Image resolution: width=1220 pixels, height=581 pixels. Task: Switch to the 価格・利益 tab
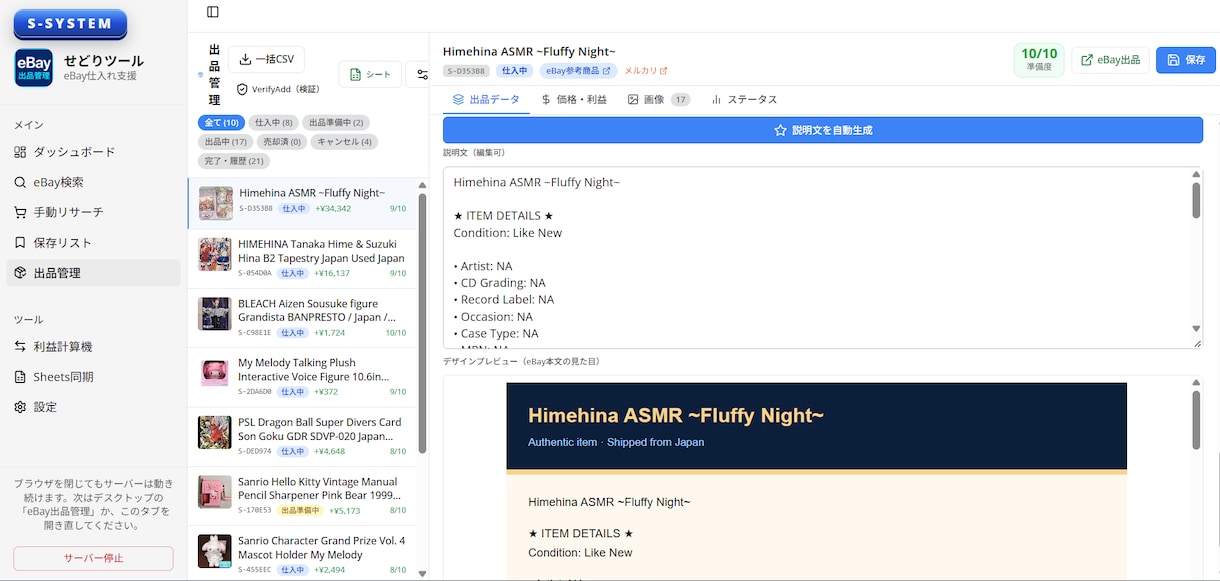coord(574,100)
